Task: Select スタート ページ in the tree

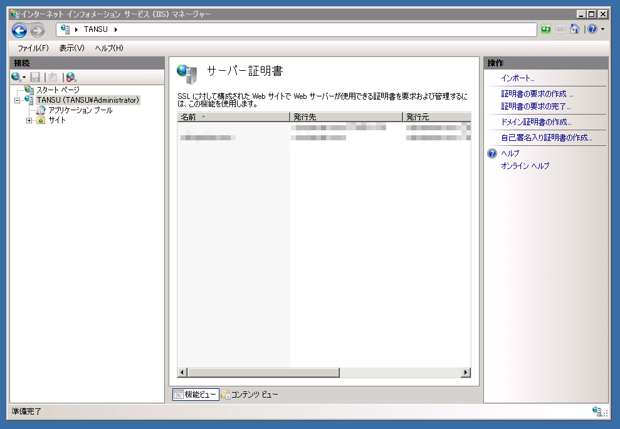Action: pyautogui.click(x=58, y=90)
